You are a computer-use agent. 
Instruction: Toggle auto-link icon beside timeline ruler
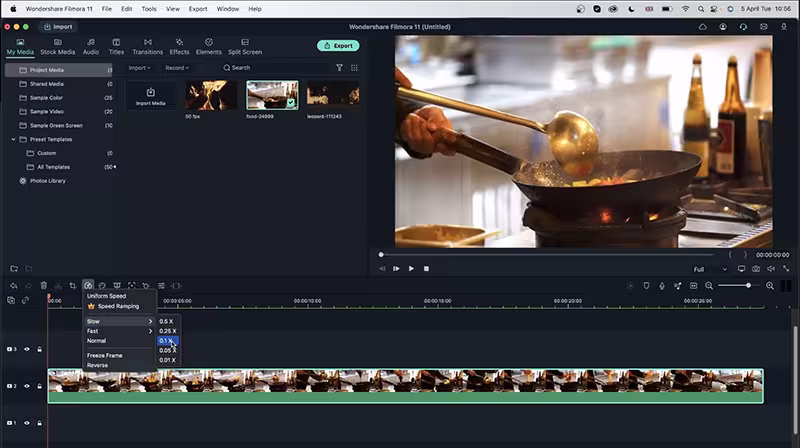[x=26, y=300]
